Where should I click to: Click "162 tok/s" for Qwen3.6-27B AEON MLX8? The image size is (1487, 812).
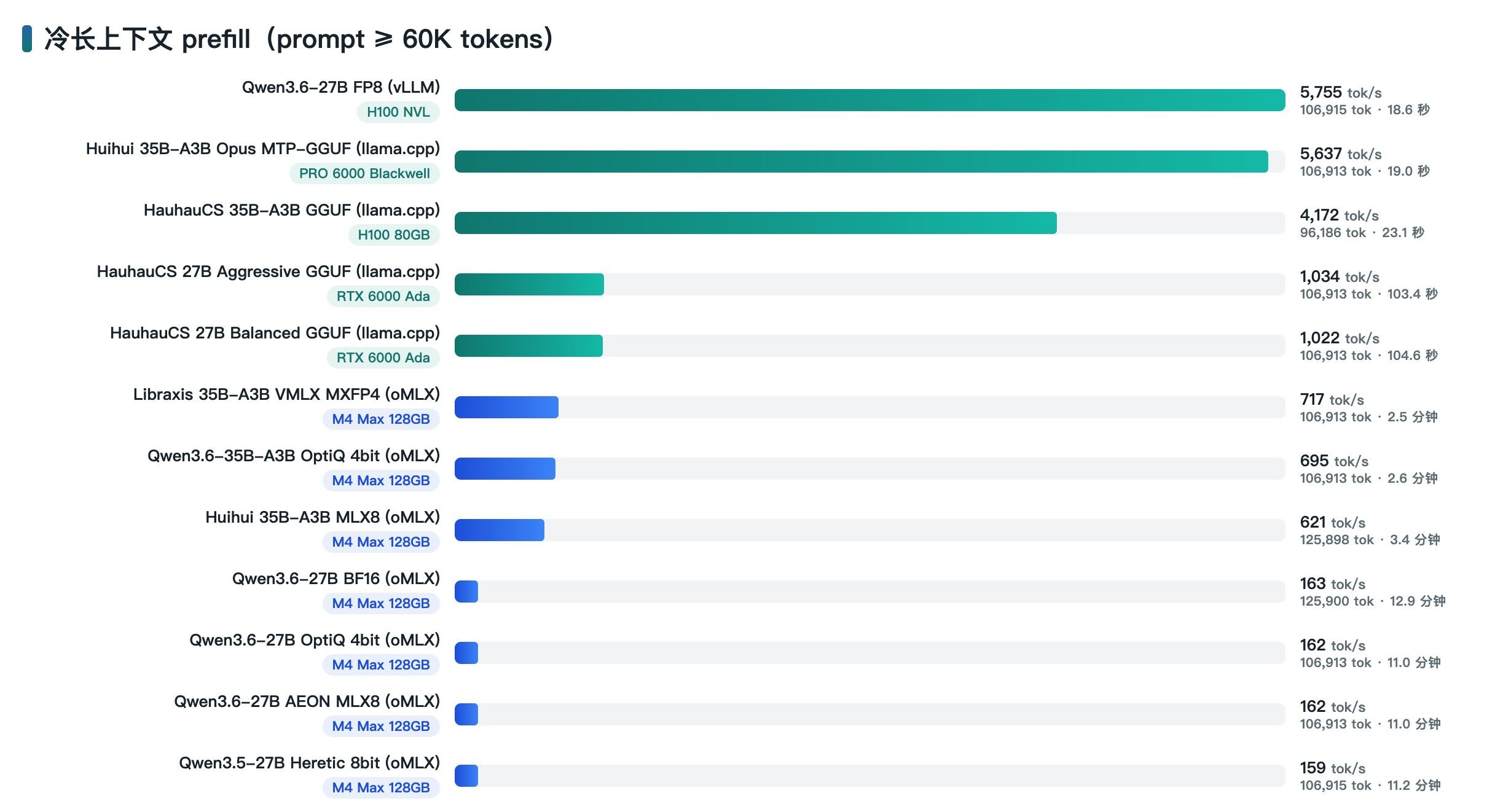click(1333, 707)
